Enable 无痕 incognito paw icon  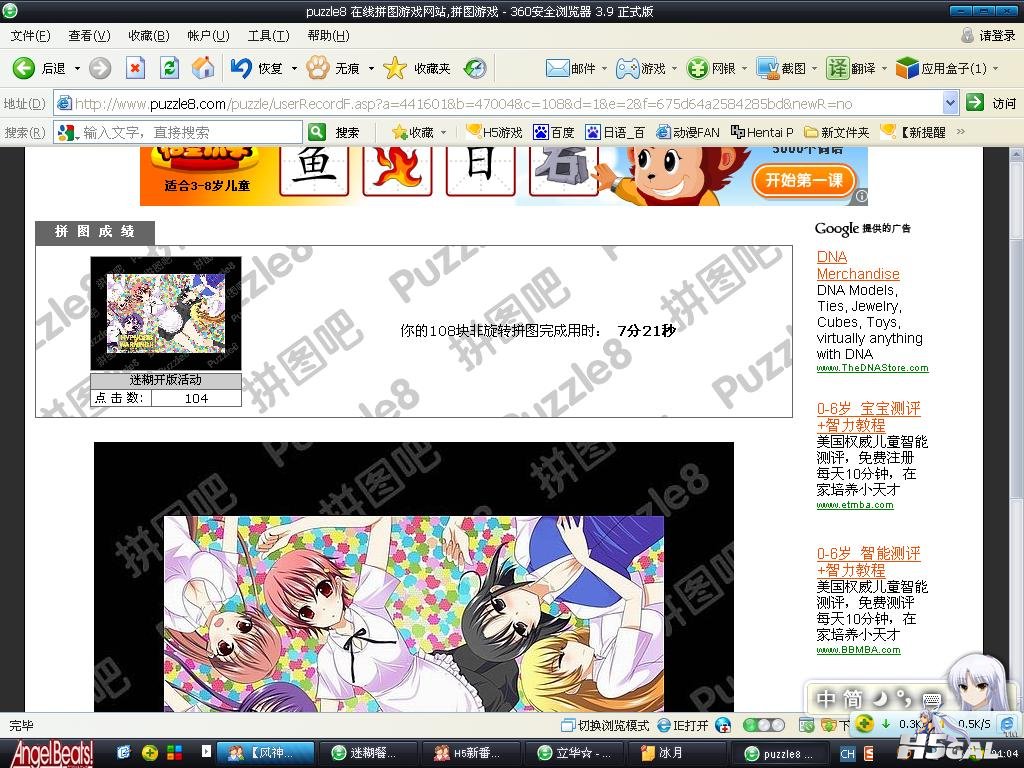[317, 68]
